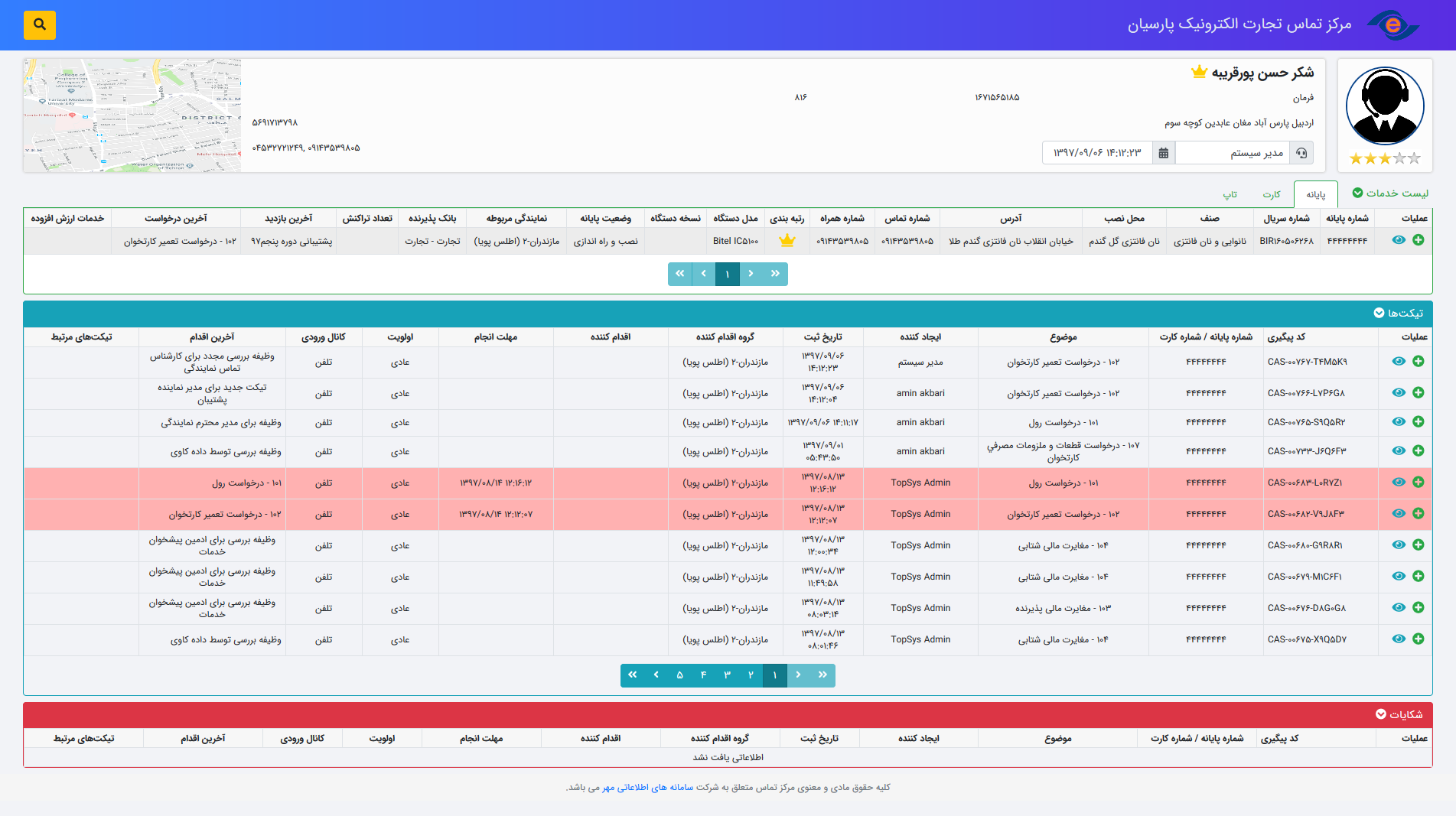View ticket CAS-00733-J6Q643 via eye icon

click(1399, 450)
